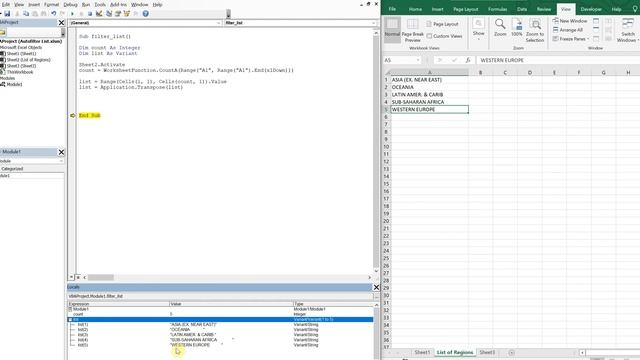The height and width of the screenshot is (360, 640).
Task: Open Object Browser icon in VBA toolbar
Action: (x=127, y=14)
